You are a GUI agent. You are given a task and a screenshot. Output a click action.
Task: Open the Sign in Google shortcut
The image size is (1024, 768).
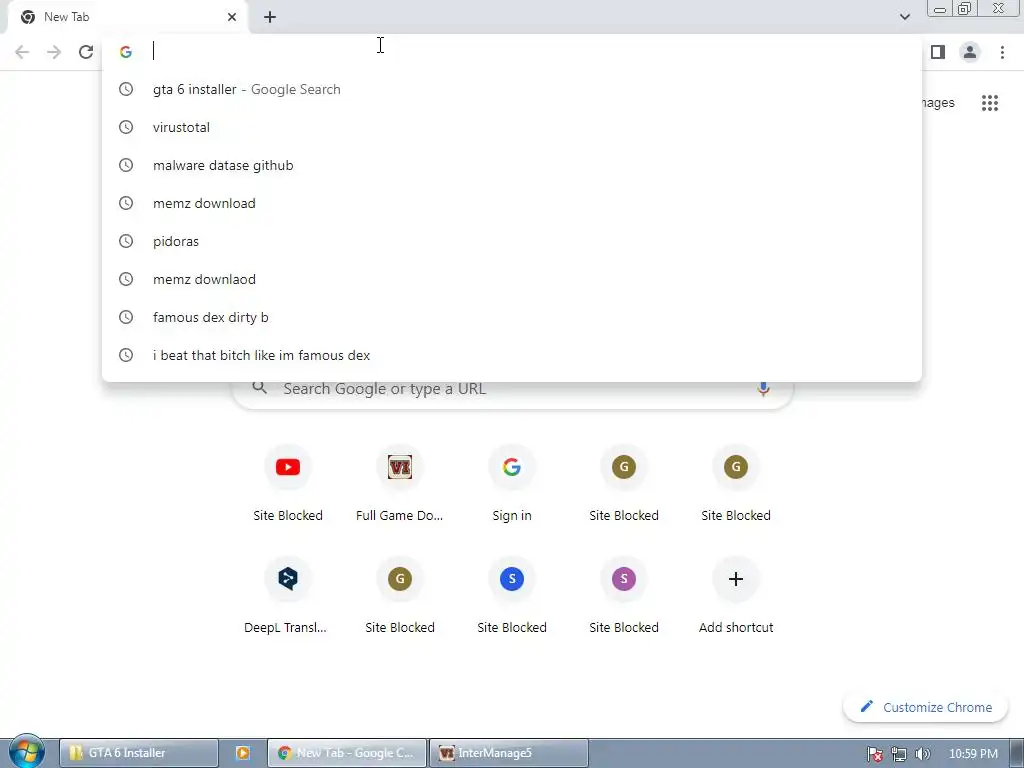(x=512, y=484)
